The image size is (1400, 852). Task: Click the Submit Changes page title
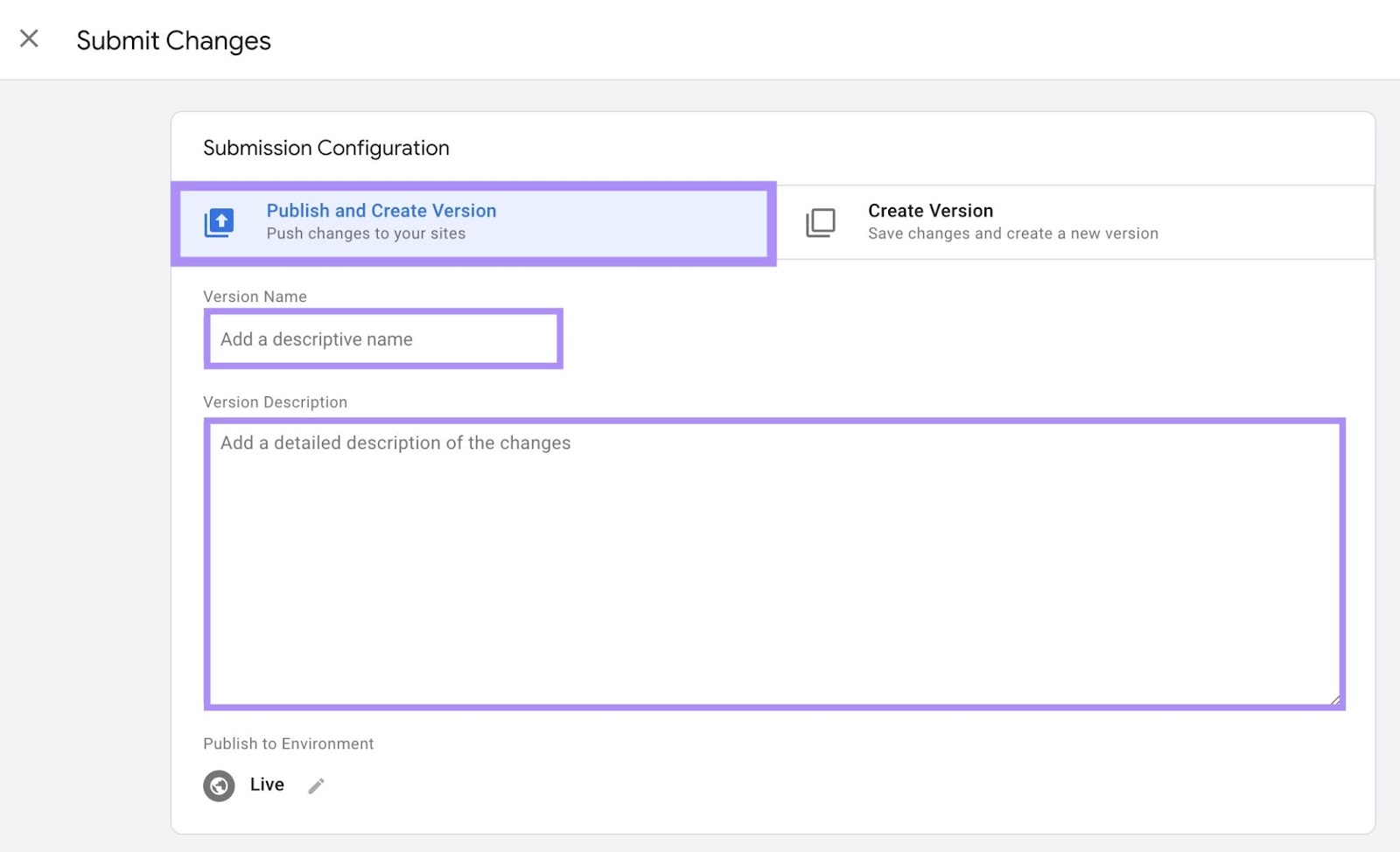(x=173, y=40)
